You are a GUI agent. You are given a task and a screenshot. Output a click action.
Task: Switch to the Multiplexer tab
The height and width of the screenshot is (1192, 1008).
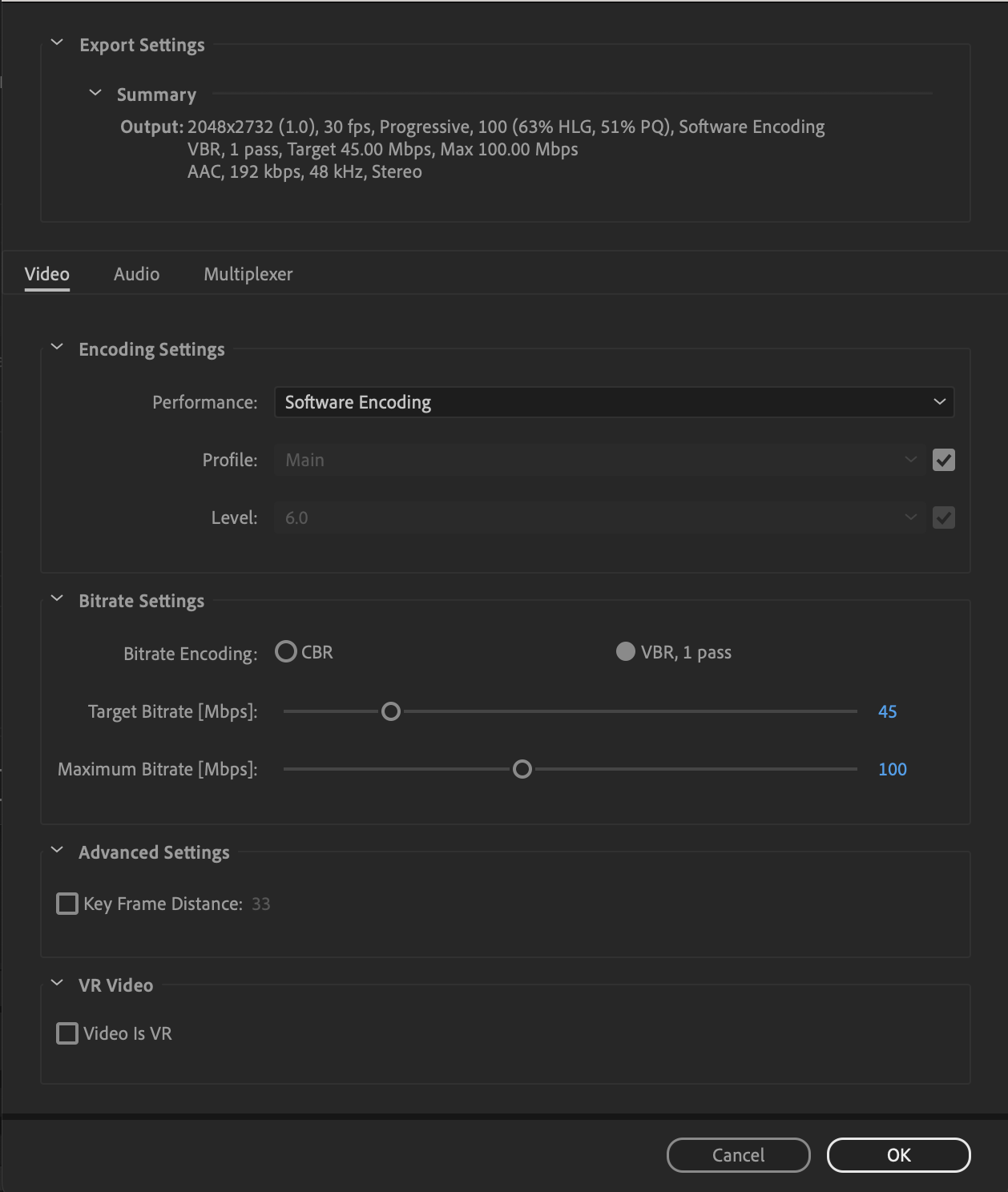[x=248, y=273]
